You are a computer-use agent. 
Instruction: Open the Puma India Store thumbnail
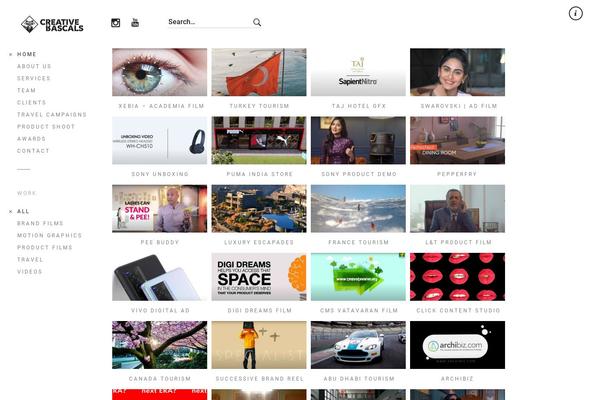[x=259, y=140]
